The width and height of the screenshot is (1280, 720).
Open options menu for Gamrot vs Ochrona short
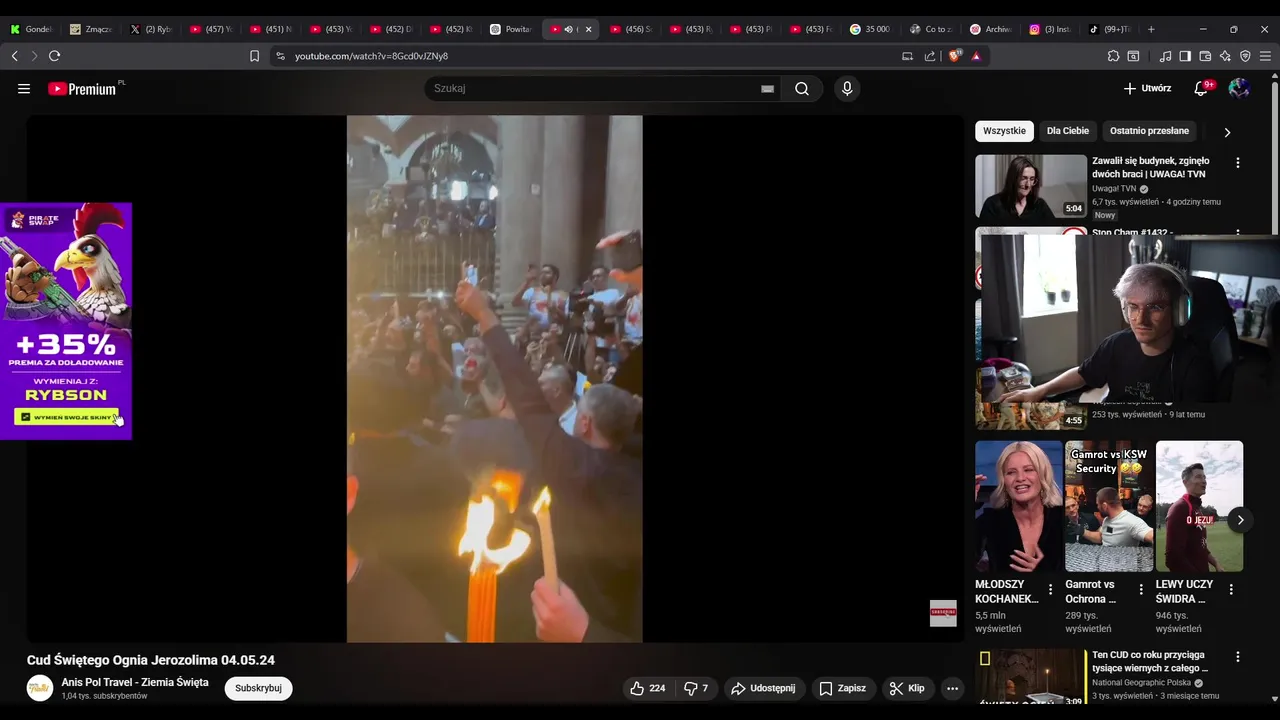(x=1141, y=590)
